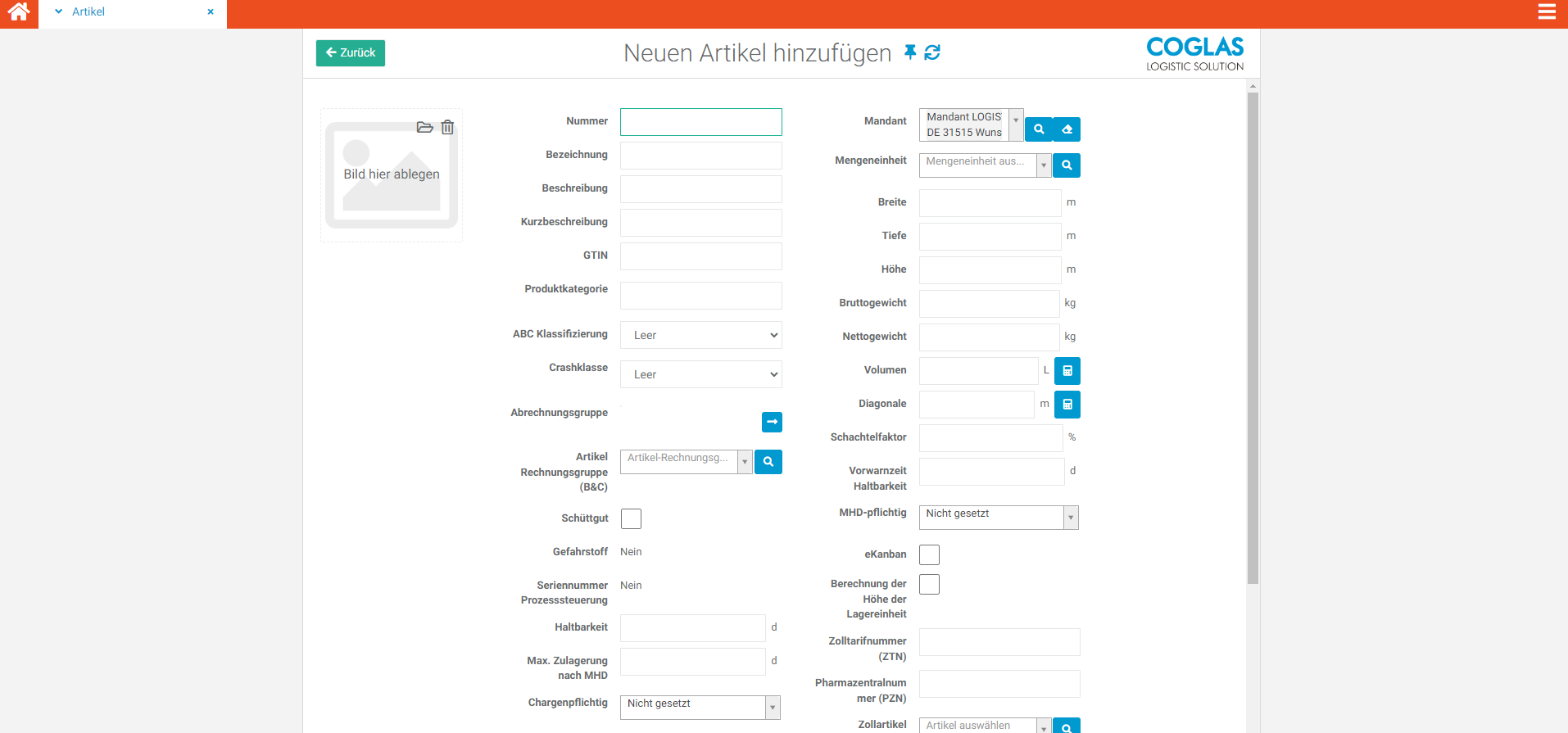Open image file via folder icon
Viewport: 1568px width, 733px height.
(x=424, y=127)
